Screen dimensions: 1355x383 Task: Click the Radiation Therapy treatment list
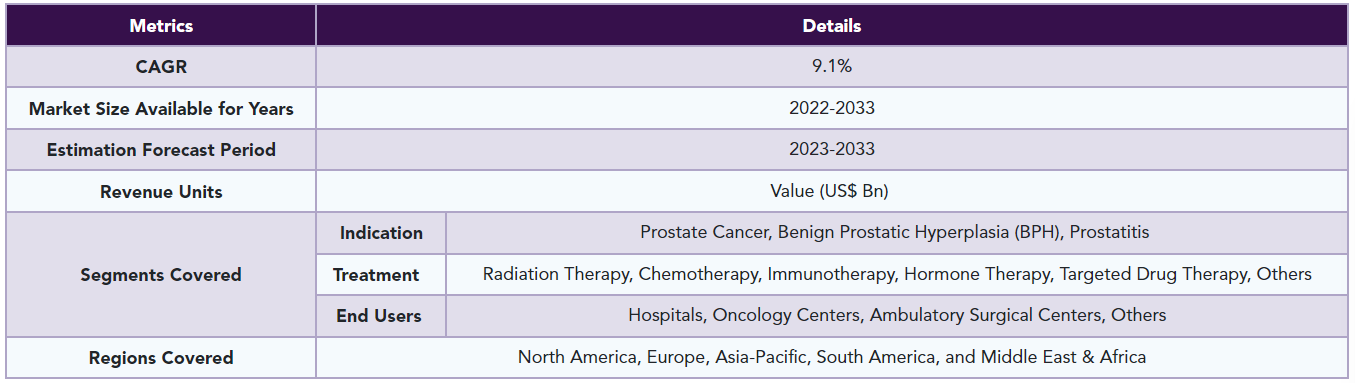pyautogui.click(x=897, y=274)
